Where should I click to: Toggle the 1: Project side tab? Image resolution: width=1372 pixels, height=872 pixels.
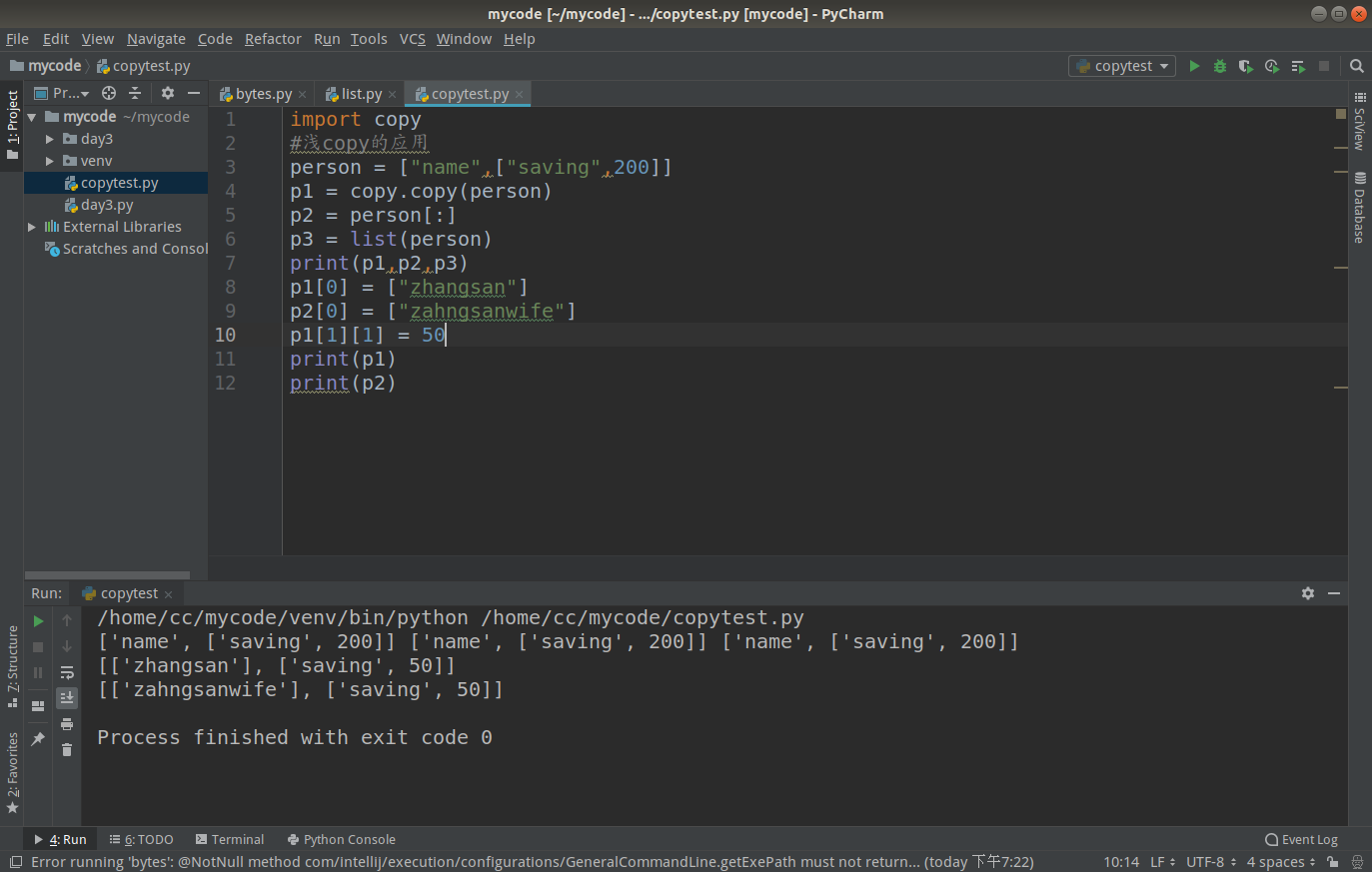(x=12, y=125)
